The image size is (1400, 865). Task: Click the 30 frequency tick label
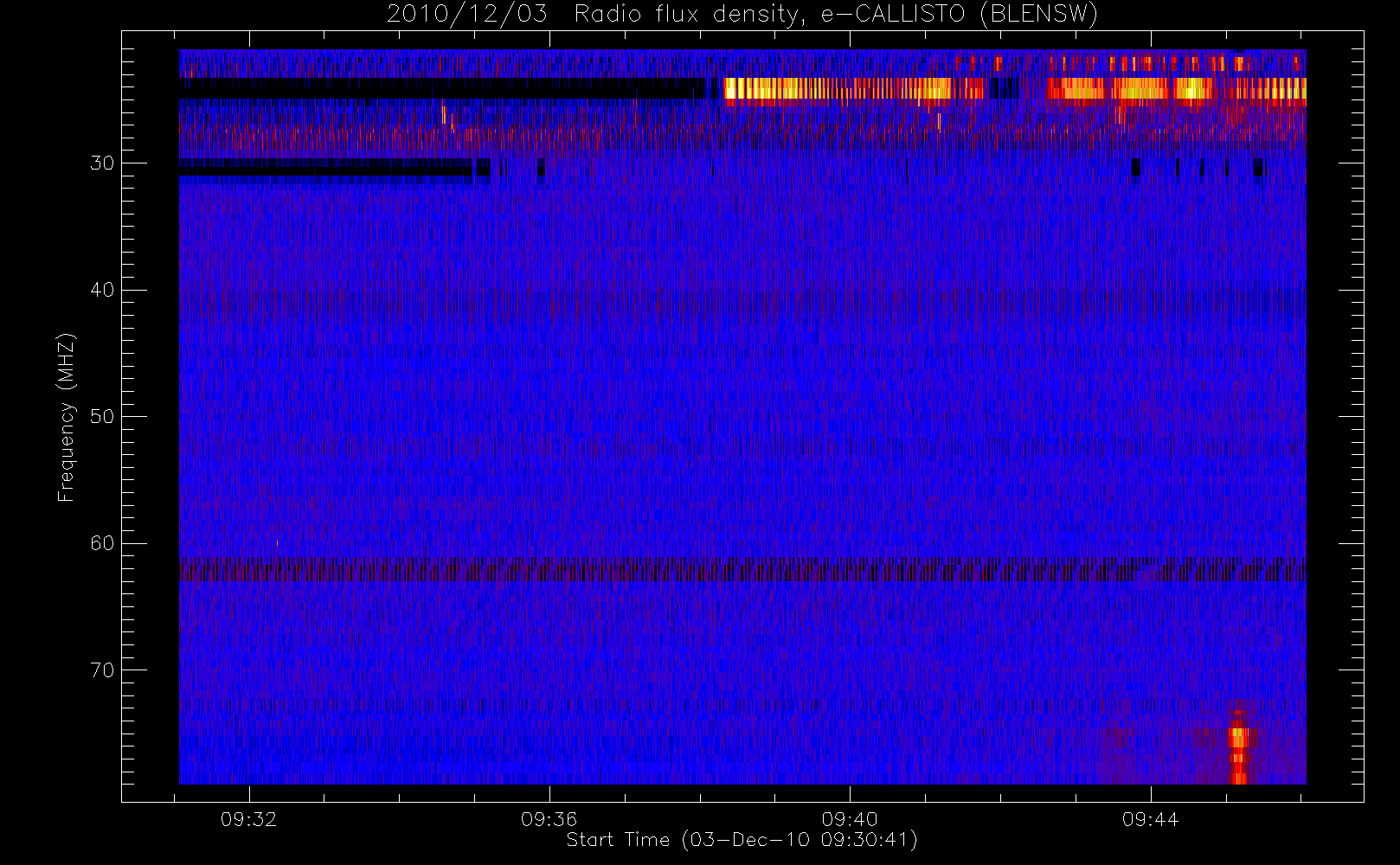(102, 163)
